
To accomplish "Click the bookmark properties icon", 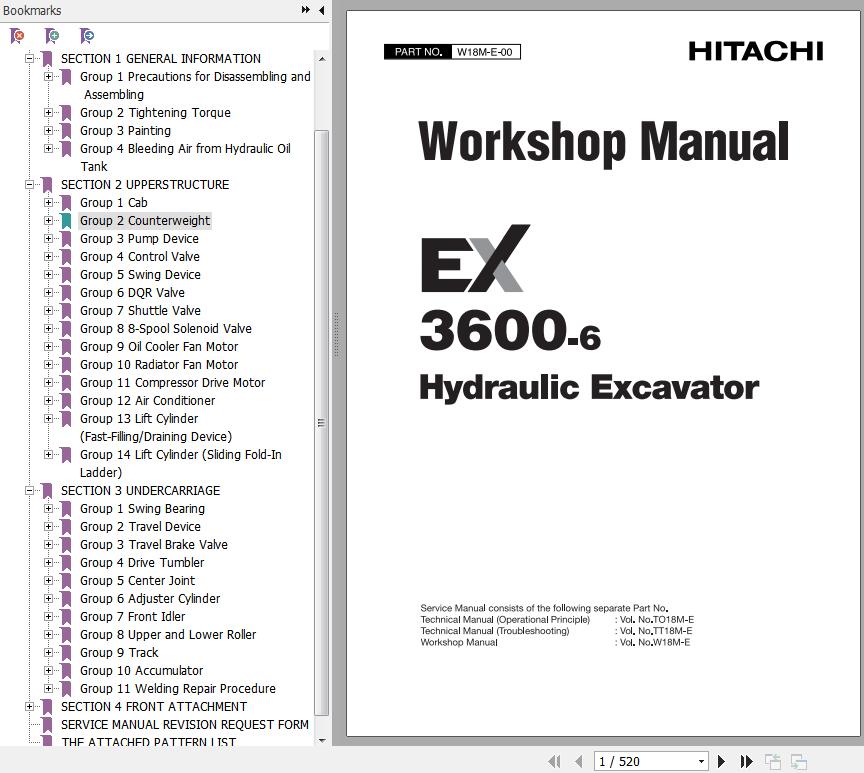I will tap(87, 36).
